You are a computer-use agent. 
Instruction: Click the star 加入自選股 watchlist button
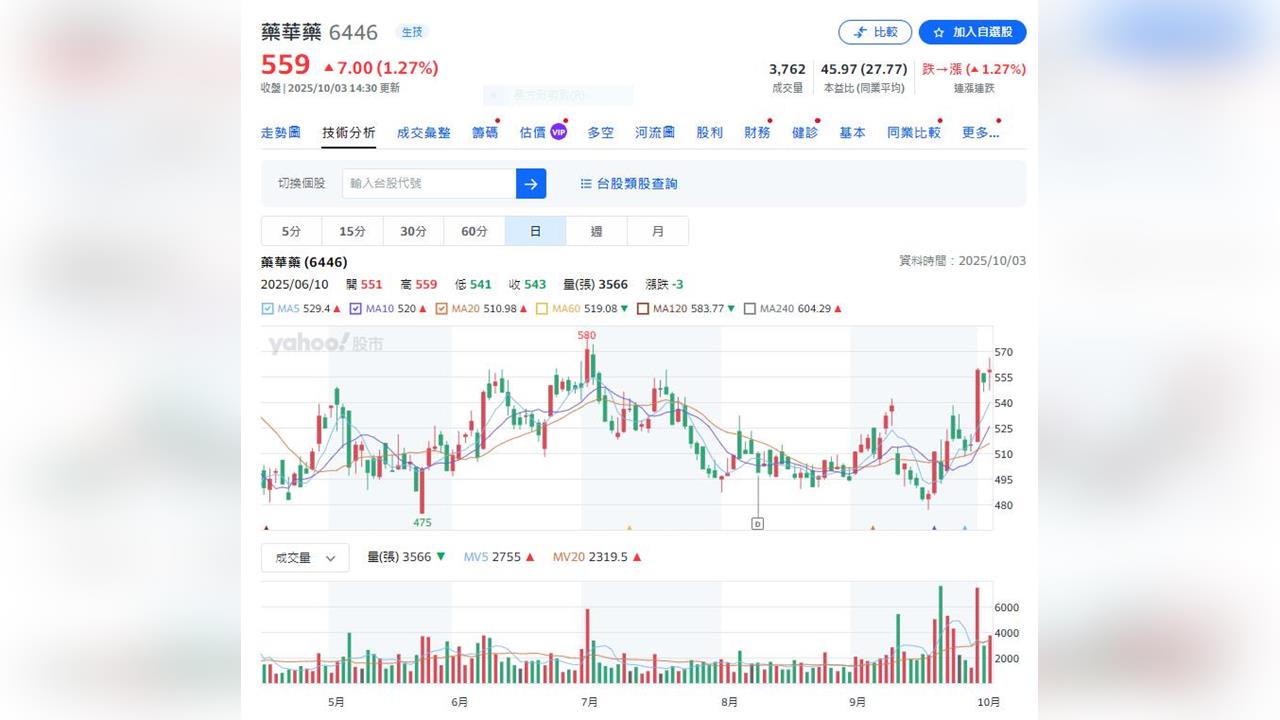972,33
